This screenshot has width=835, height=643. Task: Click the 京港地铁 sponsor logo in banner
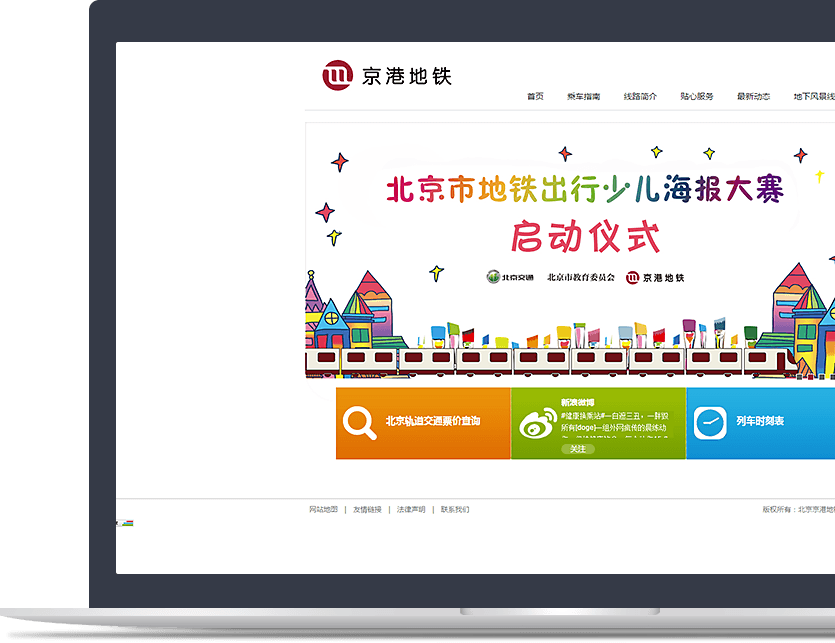(655, 277)
